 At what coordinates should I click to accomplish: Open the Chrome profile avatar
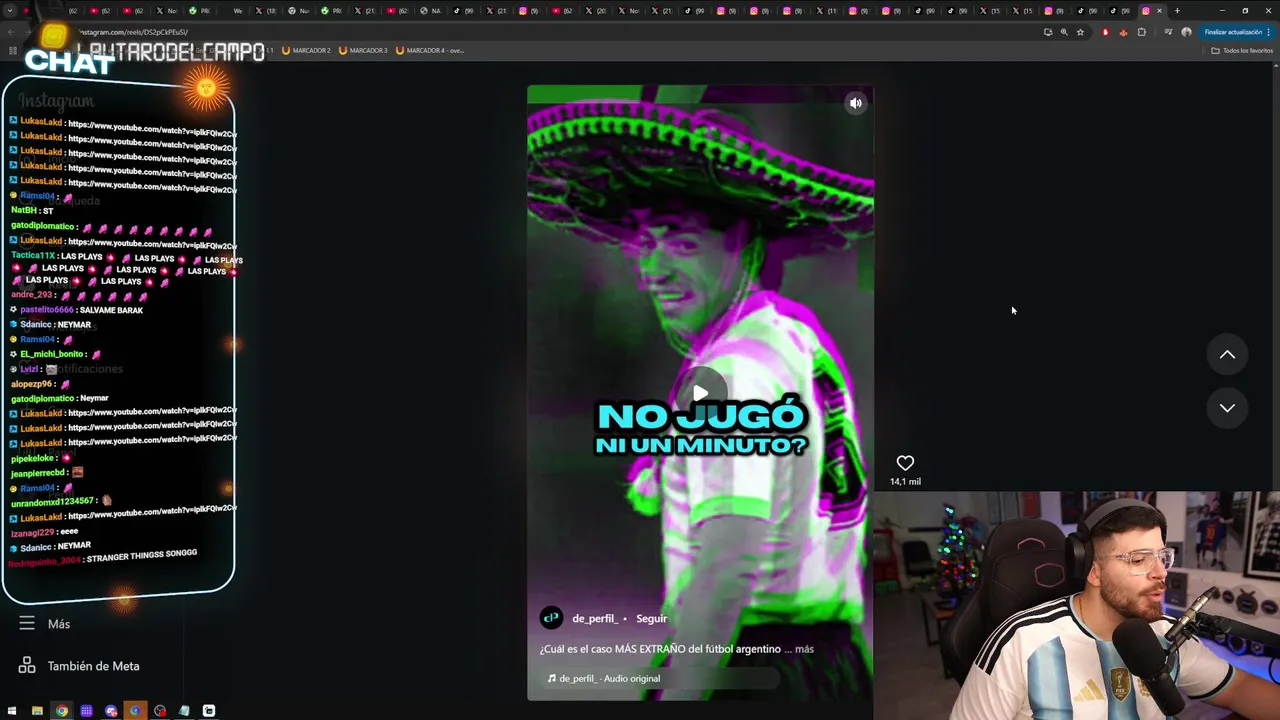[x=1186, y=32]
